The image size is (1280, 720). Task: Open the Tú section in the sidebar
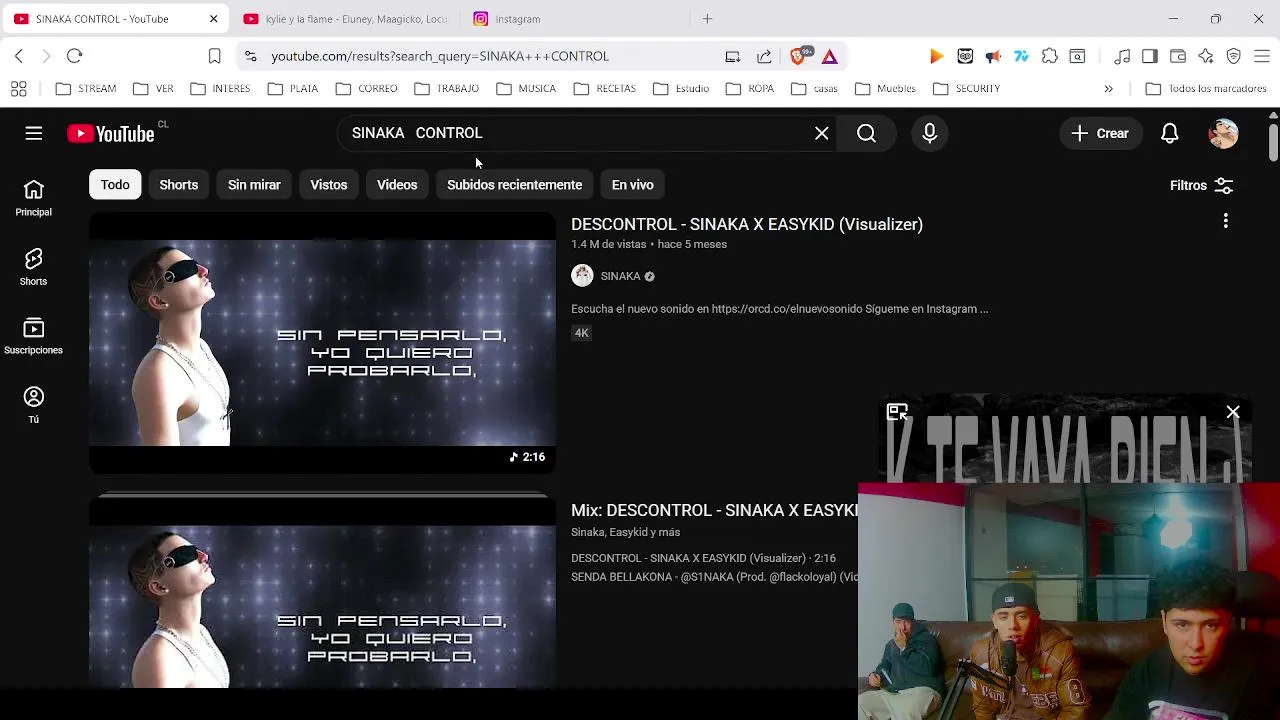click(33, 405)
